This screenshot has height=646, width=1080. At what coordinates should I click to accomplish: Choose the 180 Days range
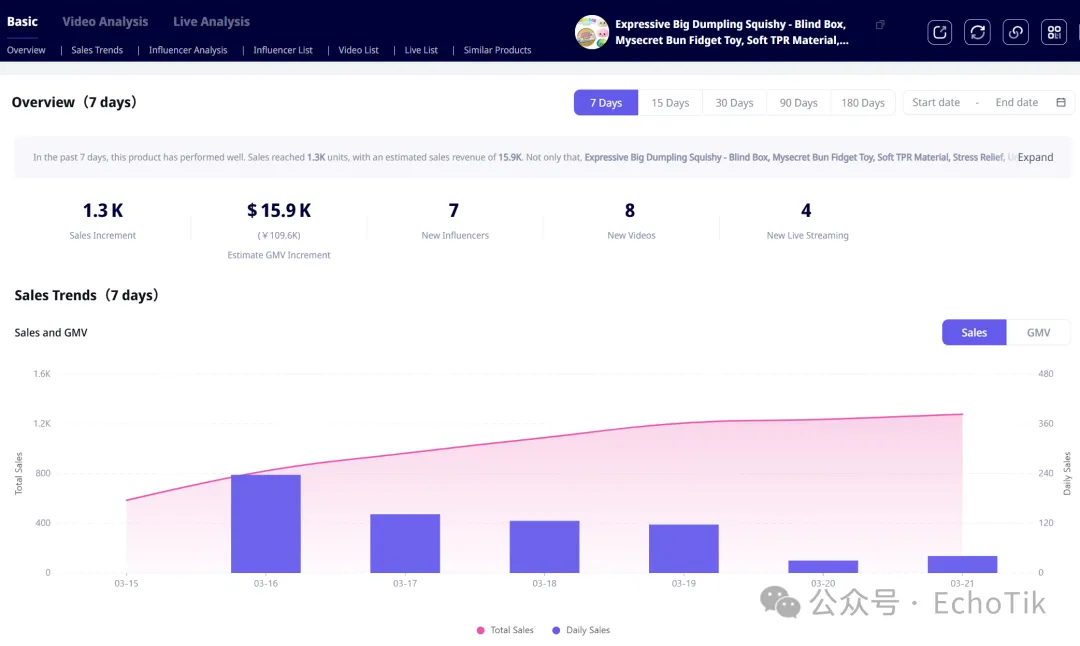tap(862, 103)
